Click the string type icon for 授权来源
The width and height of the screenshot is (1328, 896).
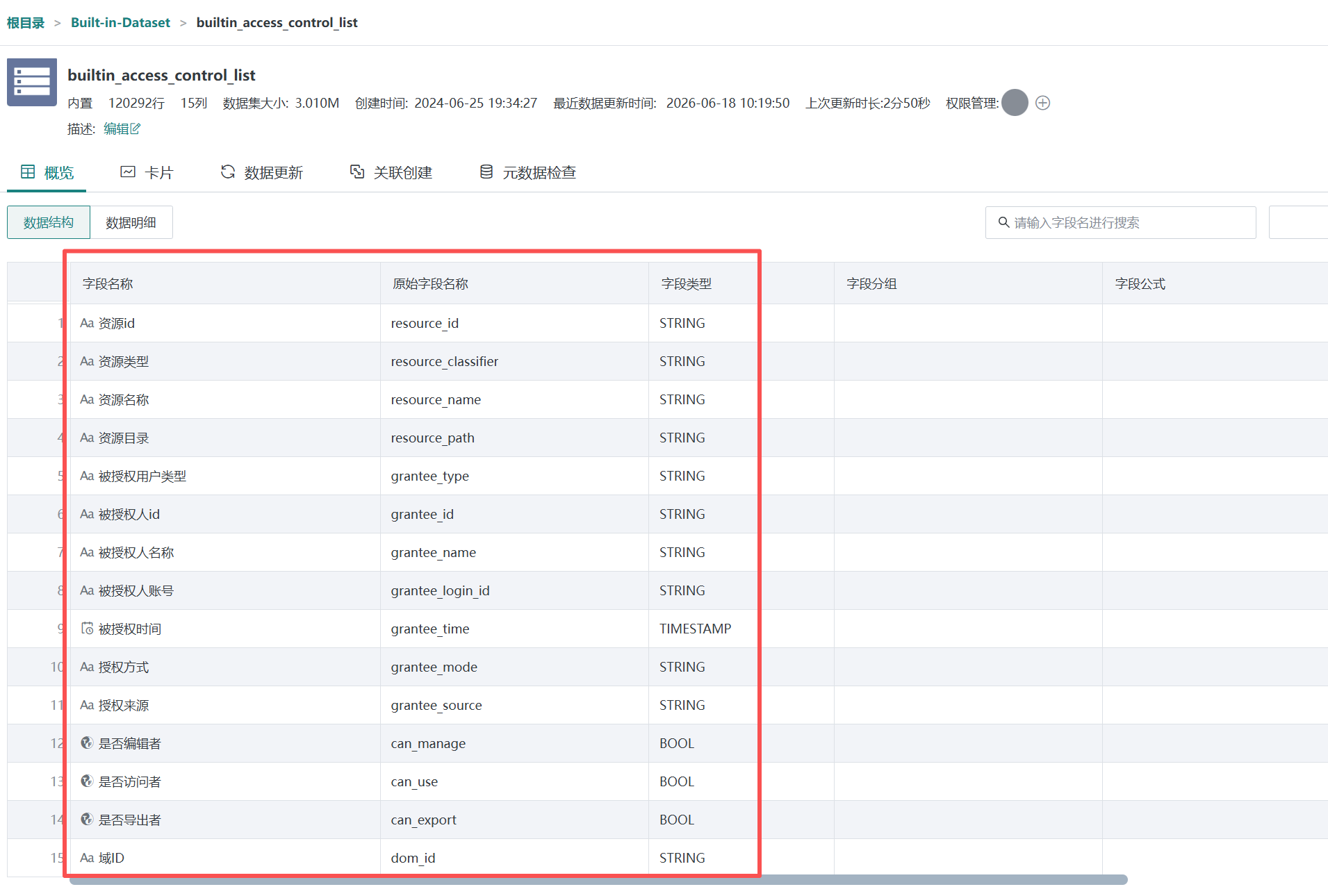click(87, 705)
